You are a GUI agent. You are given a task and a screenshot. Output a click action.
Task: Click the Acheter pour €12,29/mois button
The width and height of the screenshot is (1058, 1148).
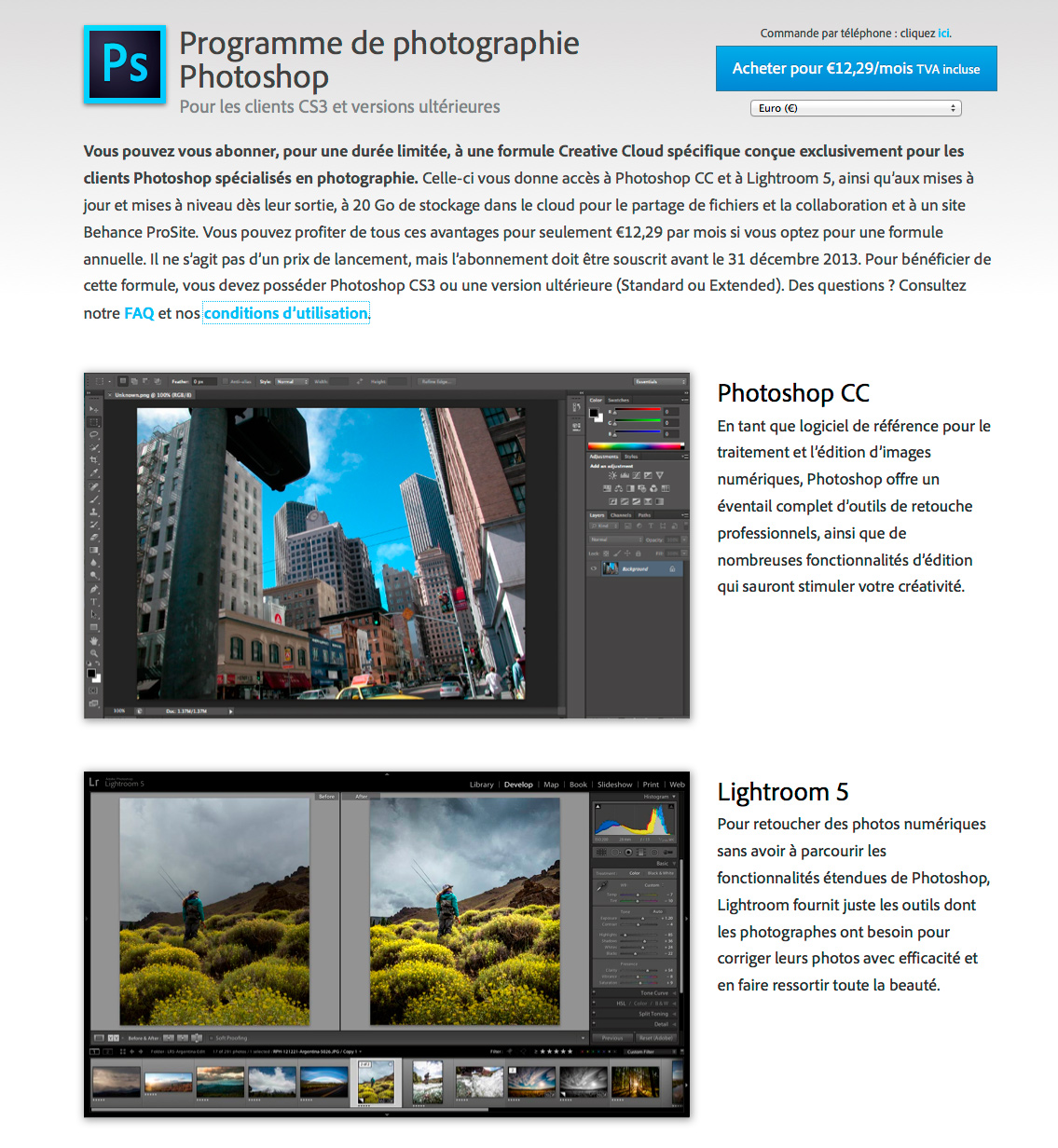[x=856, y=68]
